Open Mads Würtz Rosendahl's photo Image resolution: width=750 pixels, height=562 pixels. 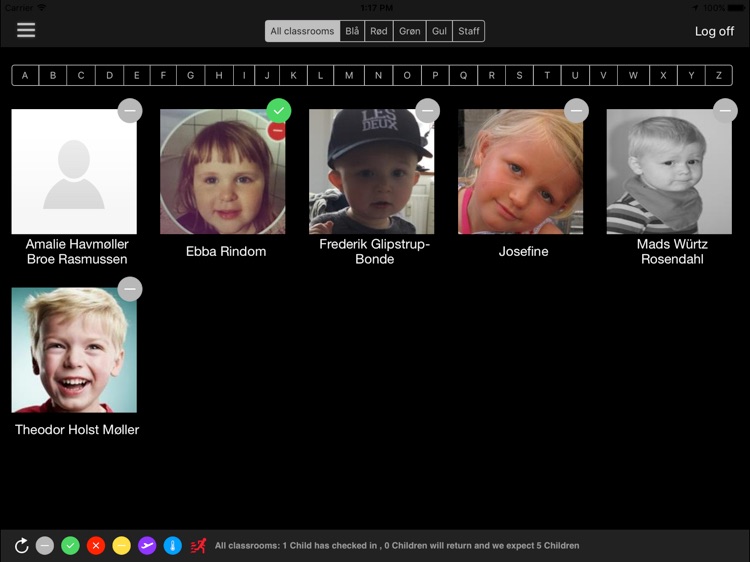tap(669, 172)
